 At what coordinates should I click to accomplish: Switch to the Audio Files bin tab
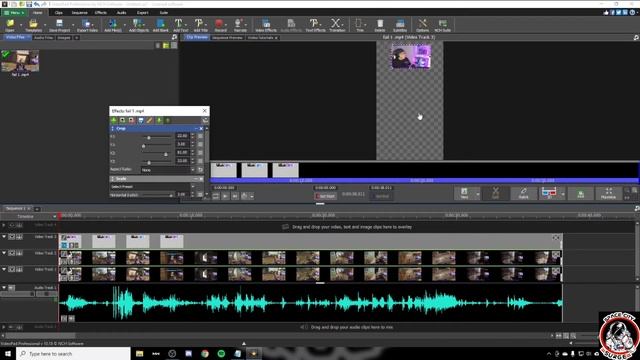coord(43,38)
